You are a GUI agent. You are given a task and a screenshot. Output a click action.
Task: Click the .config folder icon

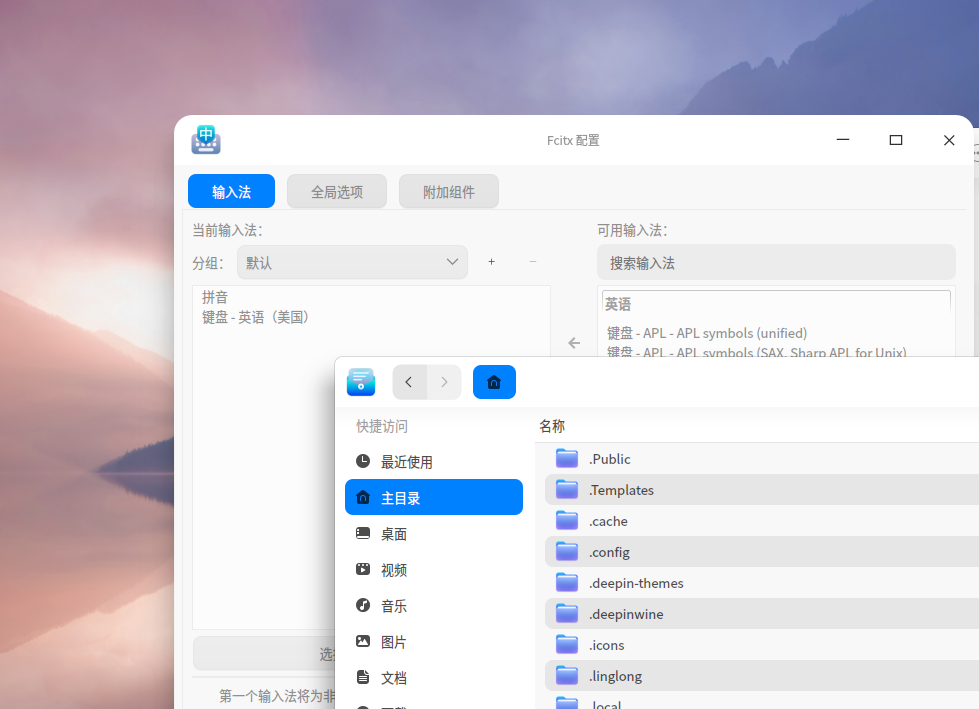[x=567, y=552]
